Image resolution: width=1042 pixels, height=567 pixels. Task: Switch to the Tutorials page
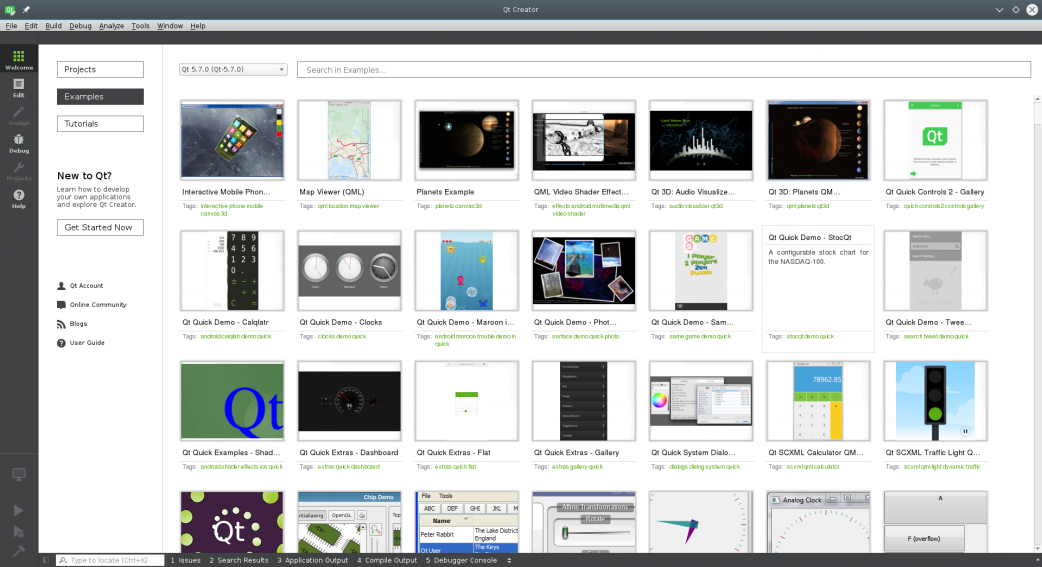100,124
